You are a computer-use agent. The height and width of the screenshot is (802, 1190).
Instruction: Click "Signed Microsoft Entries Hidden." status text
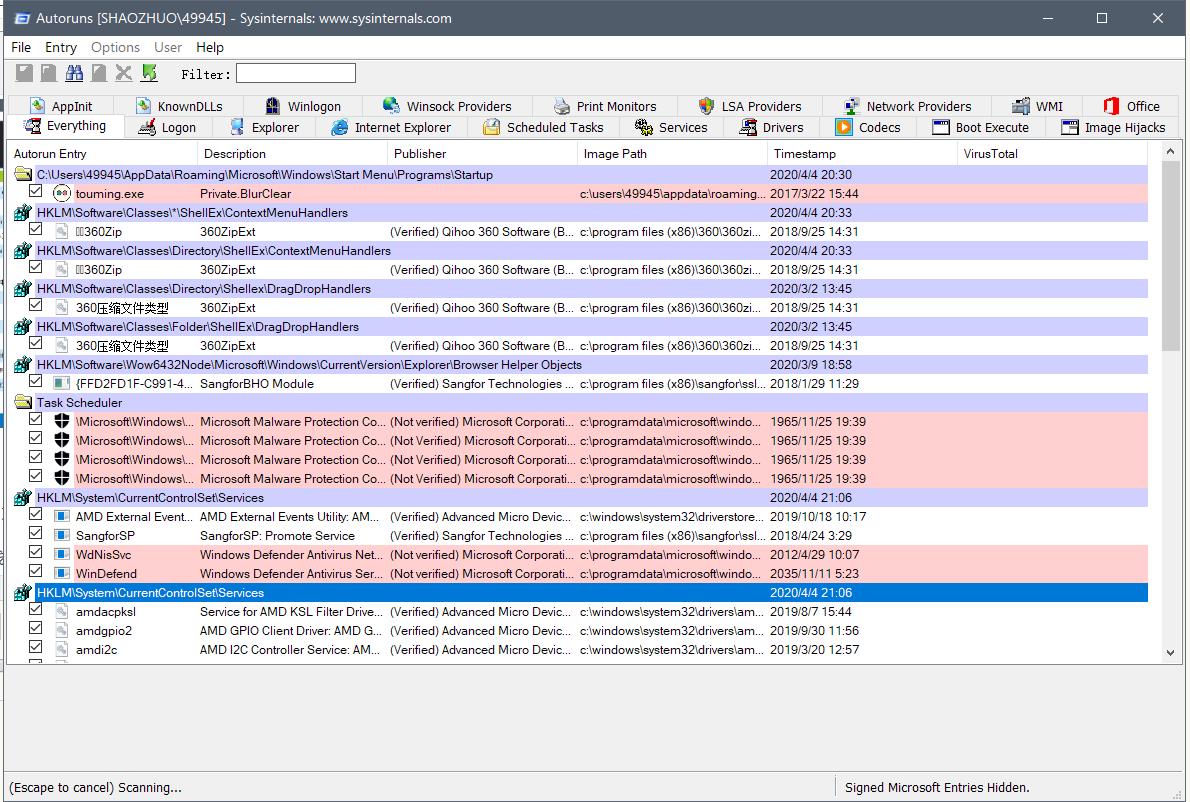(937, 788)
